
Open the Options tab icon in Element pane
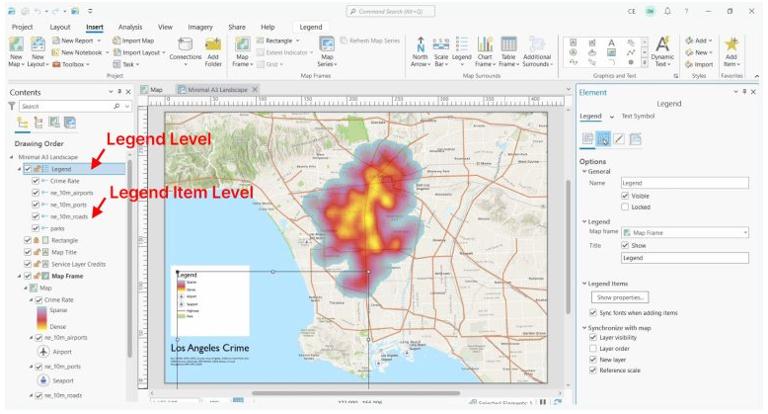point(587,139)
